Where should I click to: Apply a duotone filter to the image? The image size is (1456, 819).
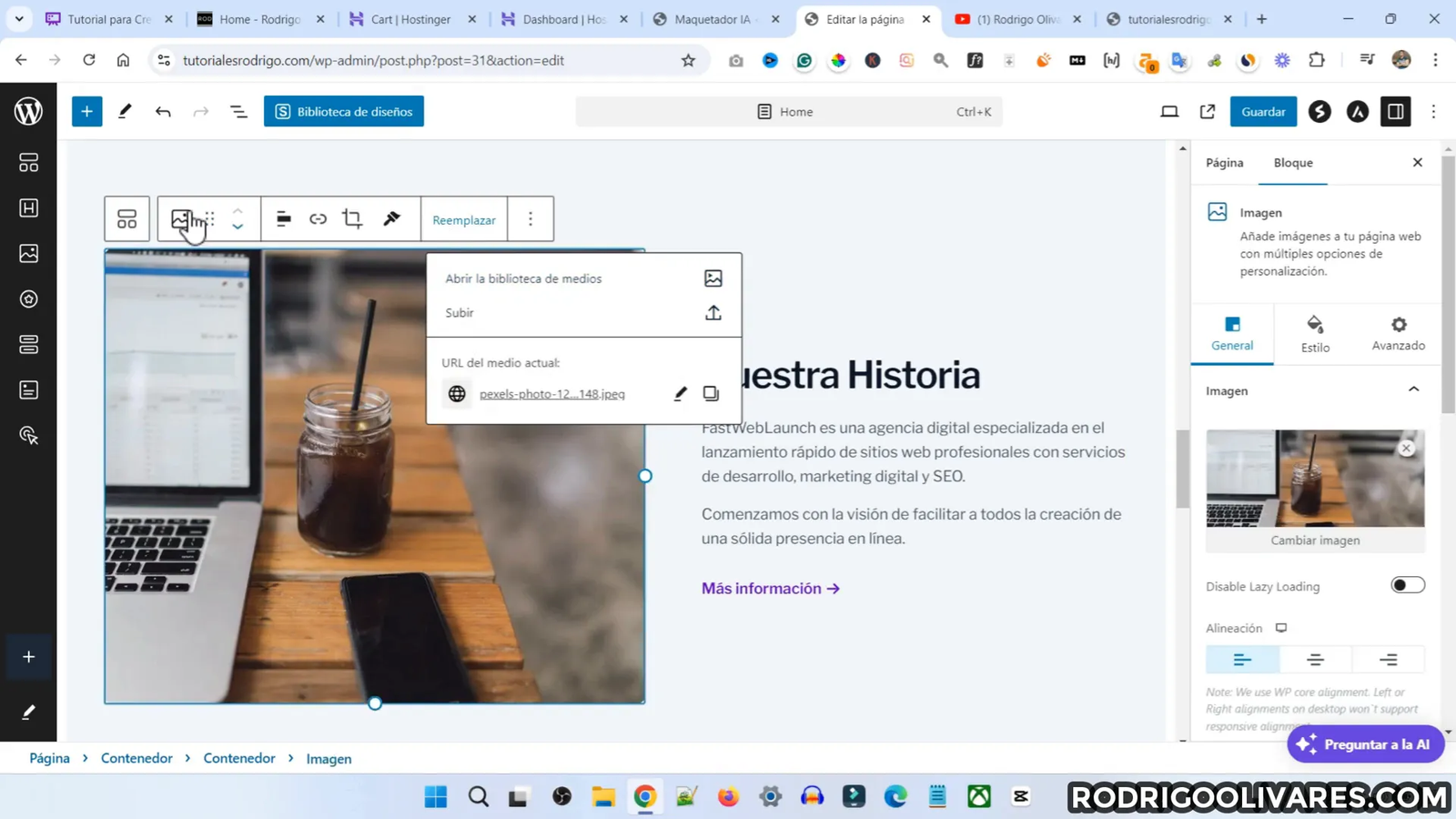[x=389, y=218]
